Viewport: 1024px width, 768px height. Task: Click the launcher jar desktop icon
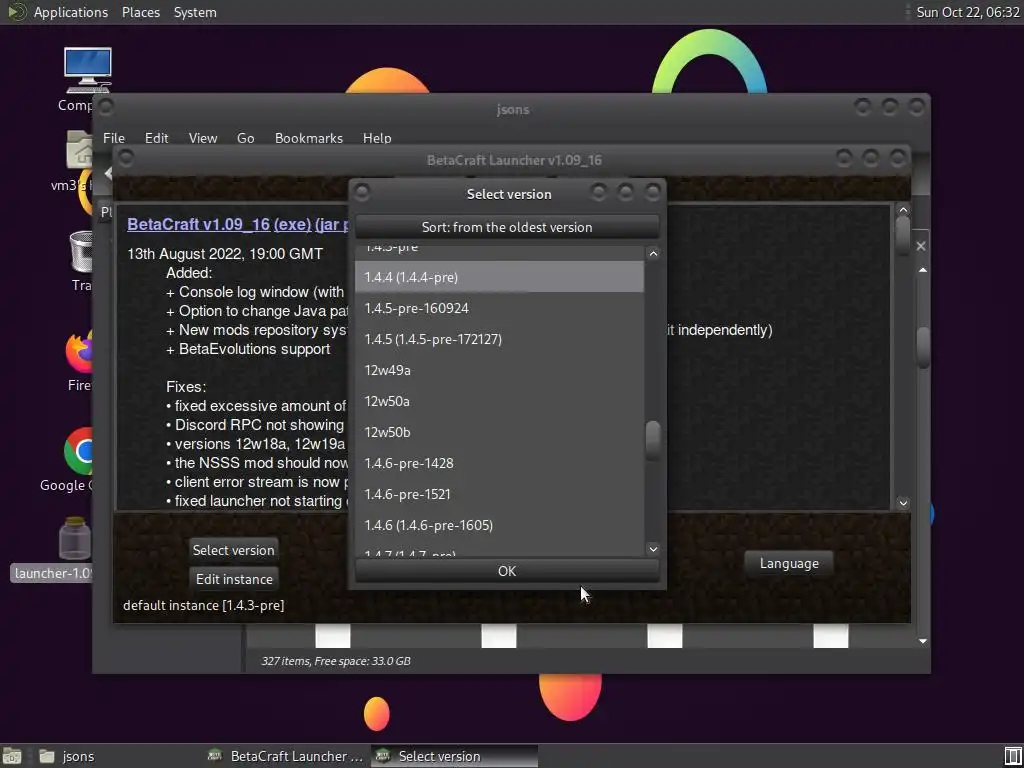(74, 538)
